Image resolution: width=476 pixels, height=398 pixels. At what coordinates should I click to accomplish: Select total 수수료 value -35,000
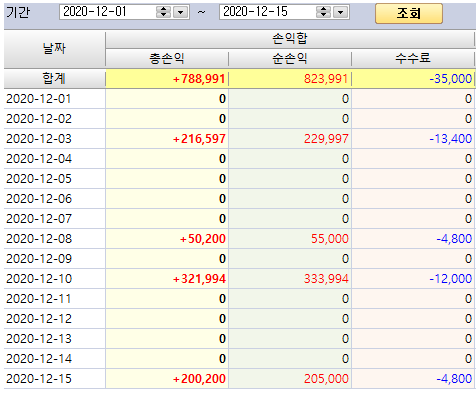pos(413,79)
